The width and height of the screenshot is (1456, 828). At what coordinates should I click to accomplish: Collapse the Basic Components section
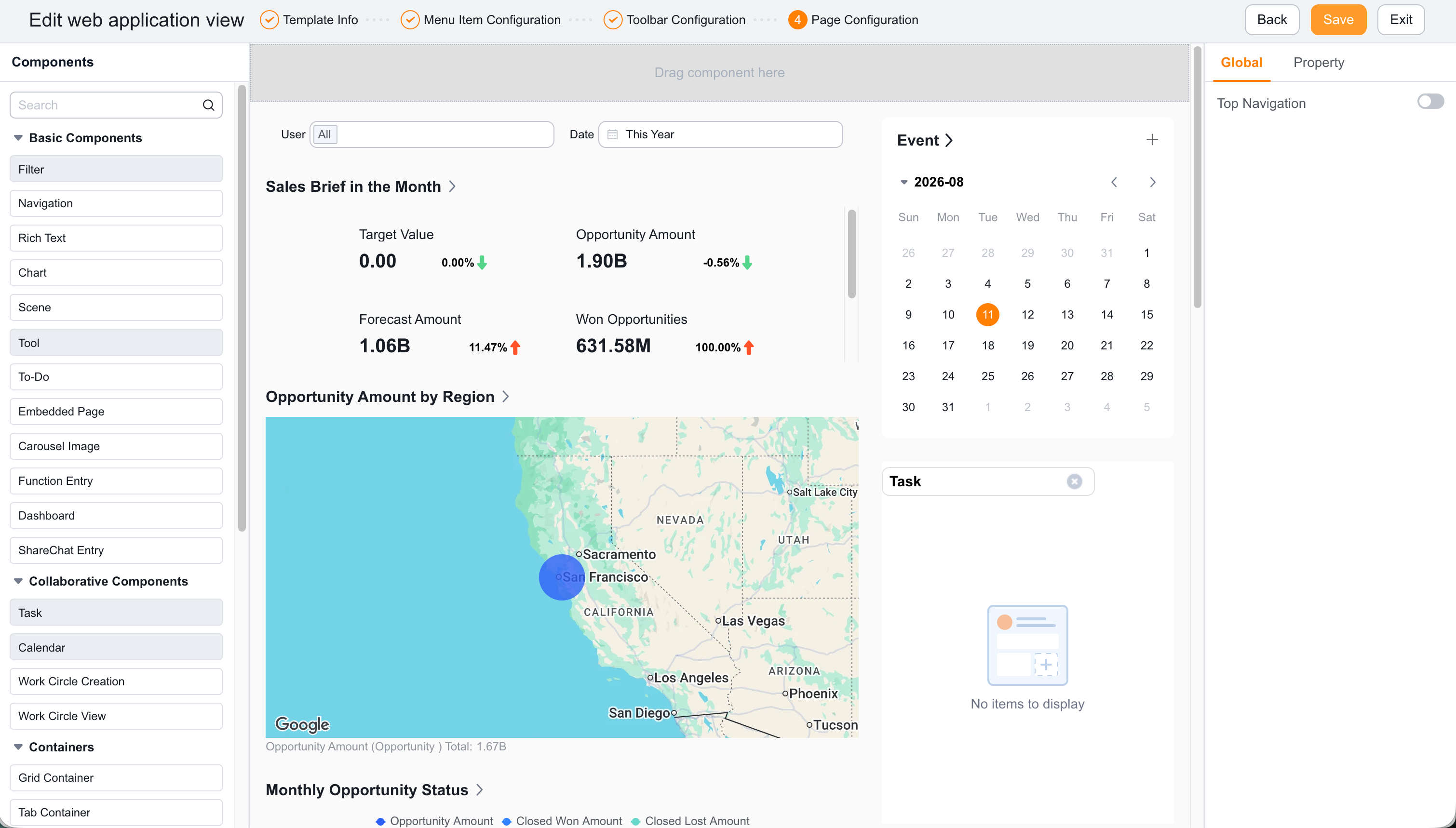click(x=18, y=138)
